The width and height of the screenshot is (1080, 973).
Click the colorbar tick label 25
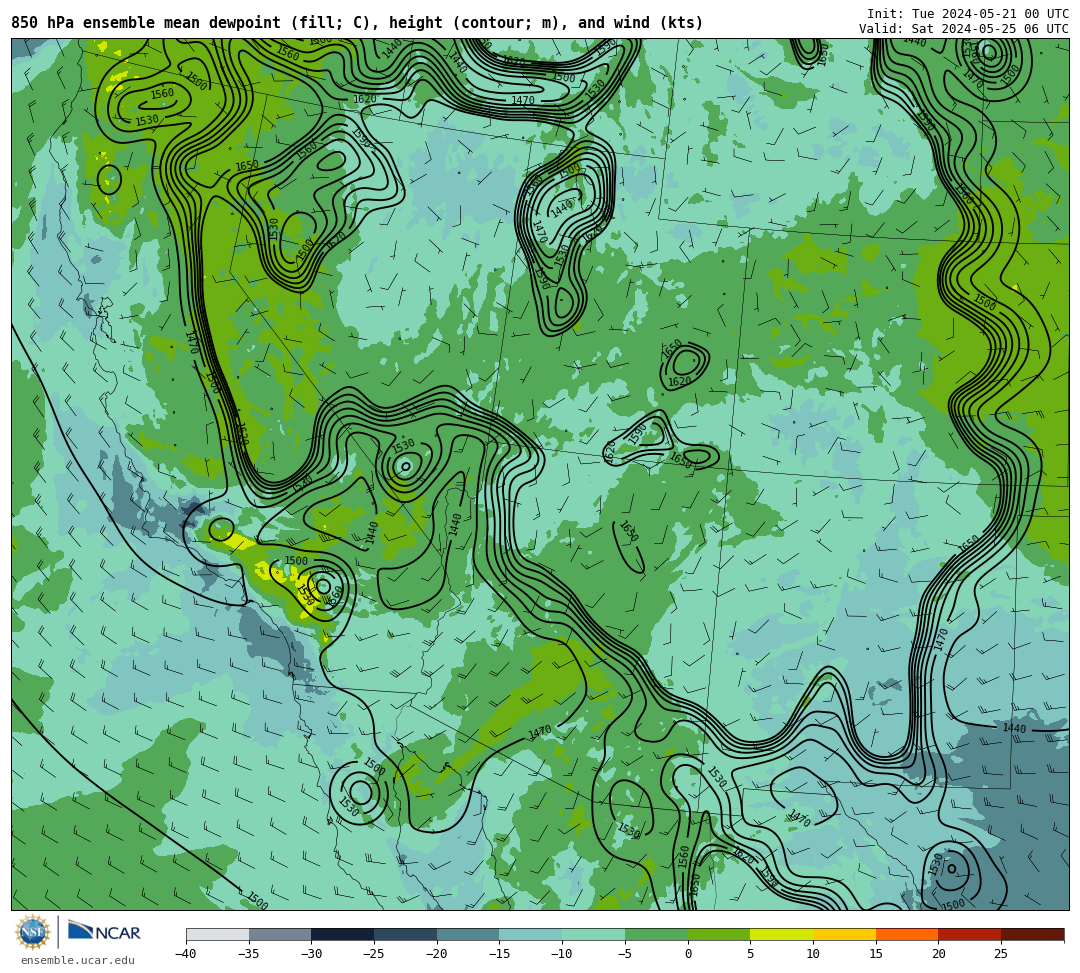(1001, 954)
